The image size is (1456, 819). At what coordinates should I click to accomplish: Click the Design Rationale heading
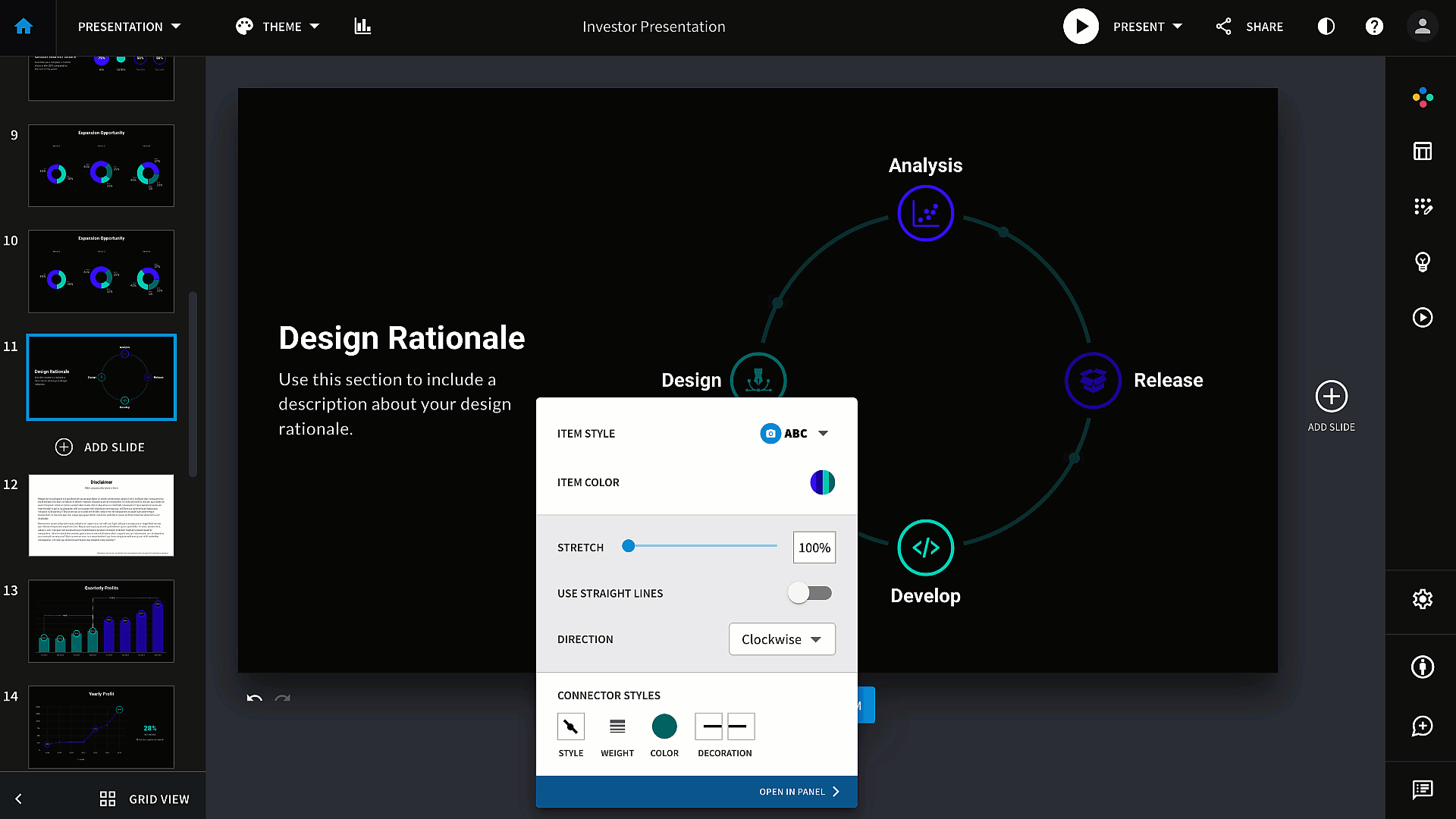pyautogui.click(x=401, y=337)
